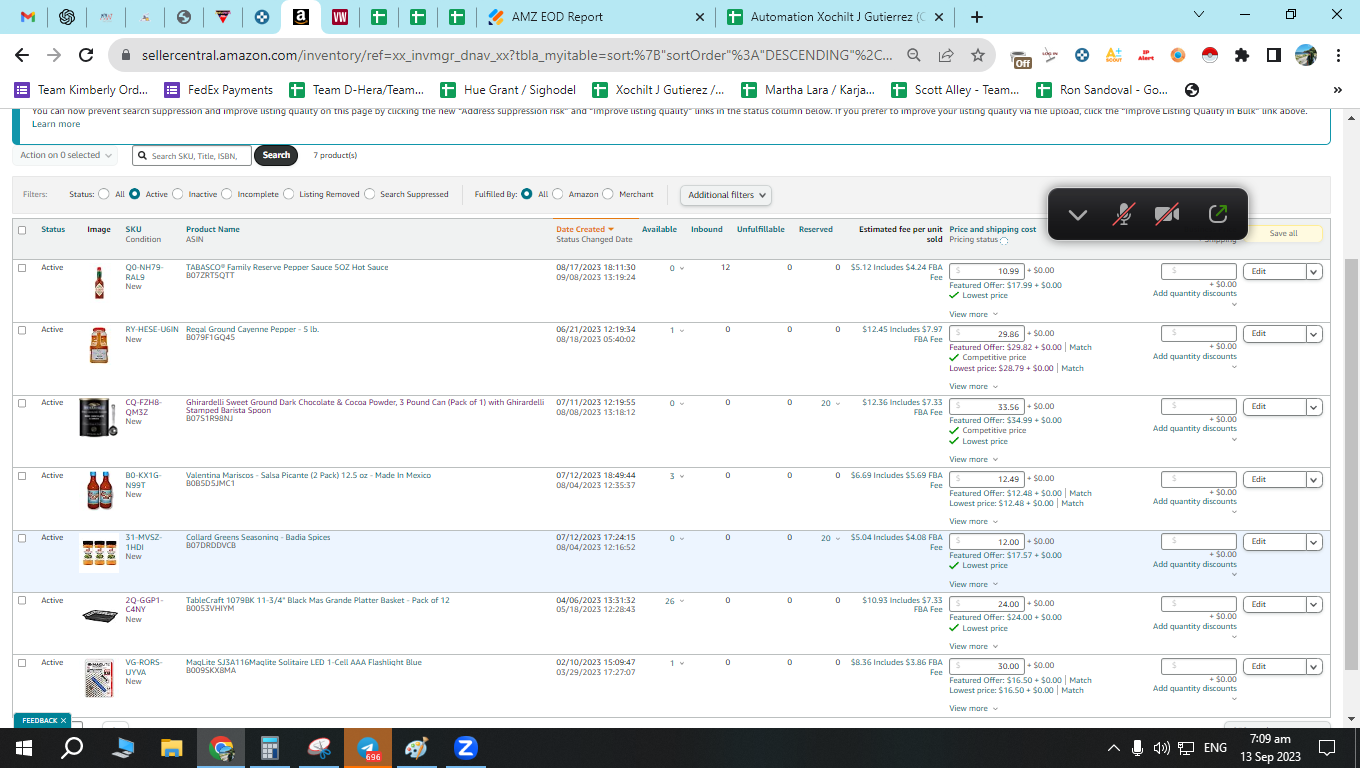Select the All status radio button
The height and width of the screenshot is (768, 1360).
(x=105, y=194)
